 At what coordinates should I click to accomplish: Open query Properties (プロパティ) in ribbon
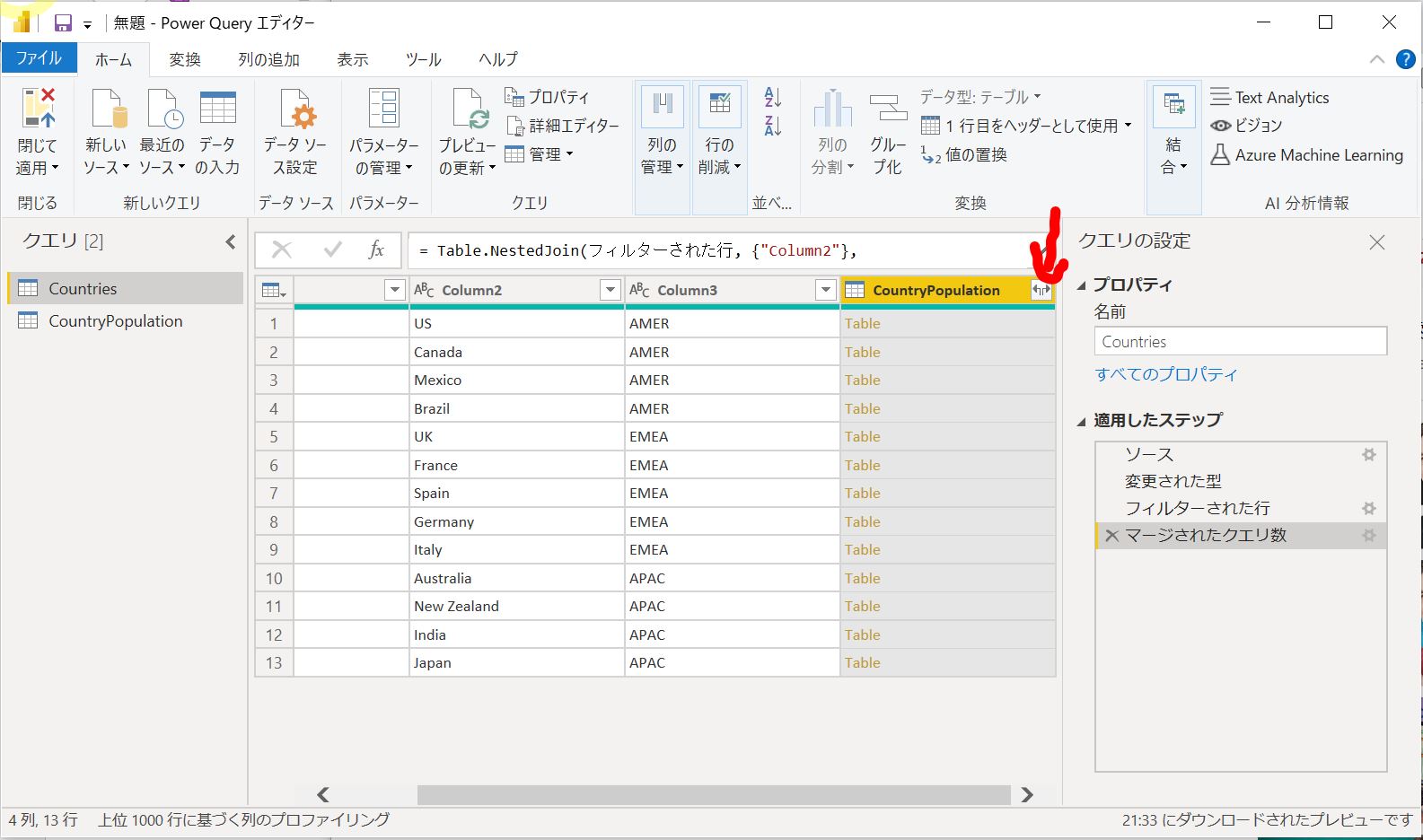pos(547,97)
